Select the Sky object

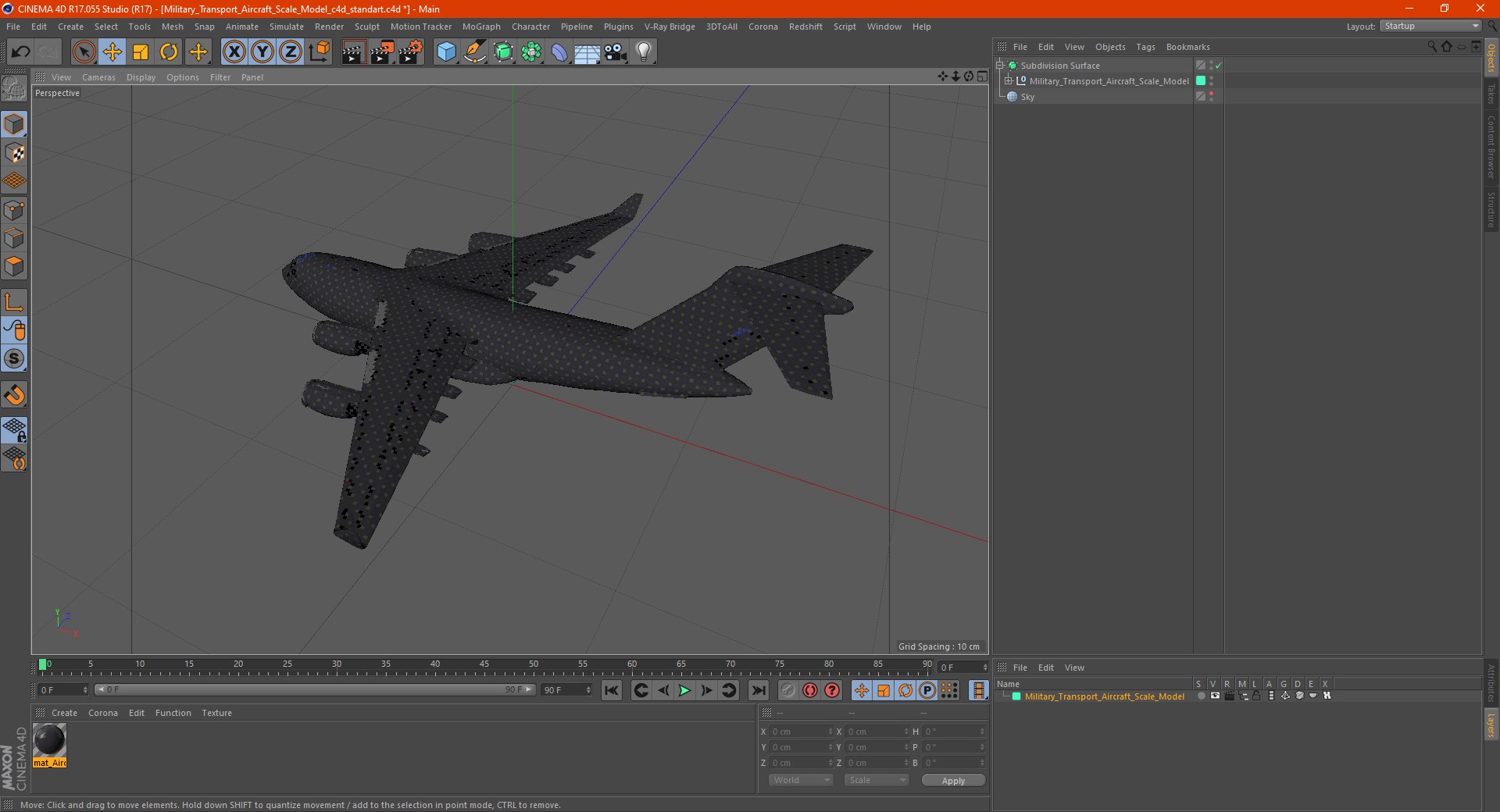click(1027, 97)
